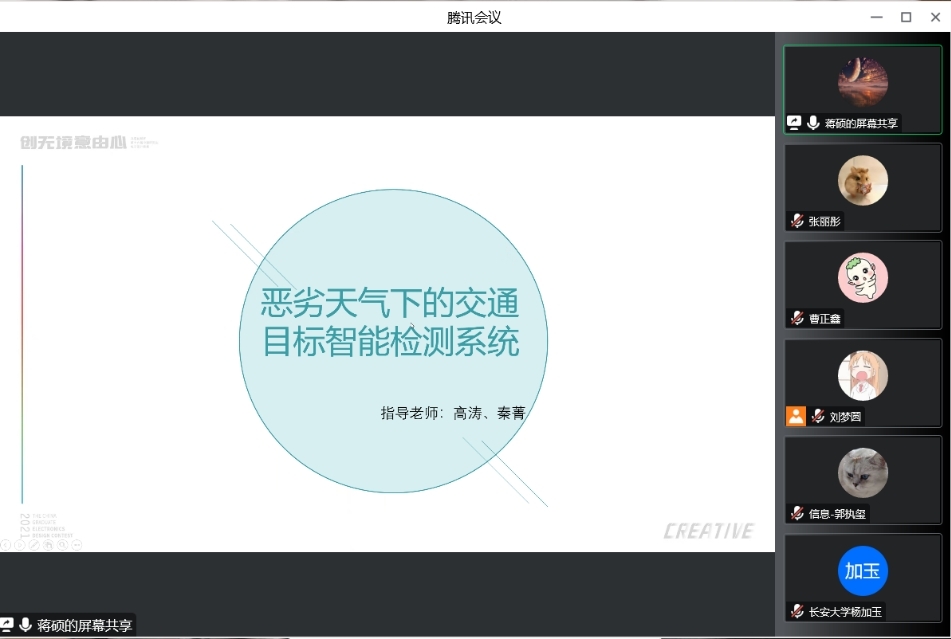Viewport: 951px width, 639px height.
Task: Click the 曹正鑫 name label
Action: pyautogui.click(x=825, y=318)
